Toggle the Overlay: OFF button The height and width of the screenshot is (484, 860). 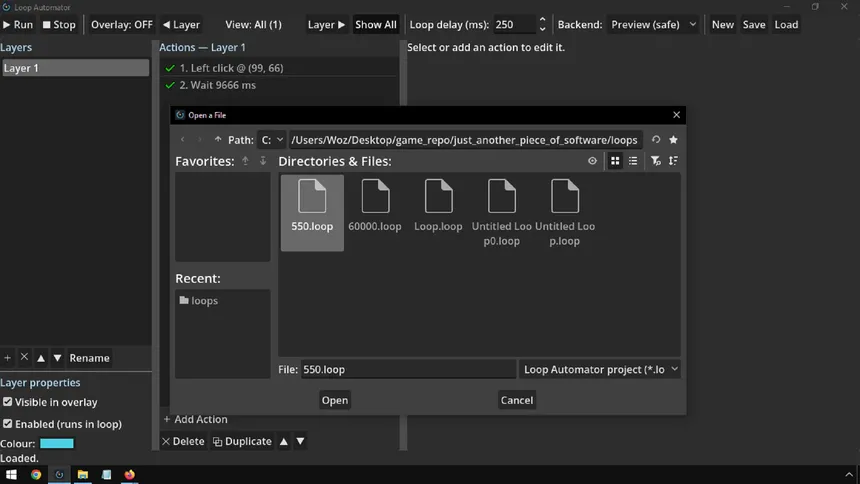pyautogui.click(x=122, y=25)
